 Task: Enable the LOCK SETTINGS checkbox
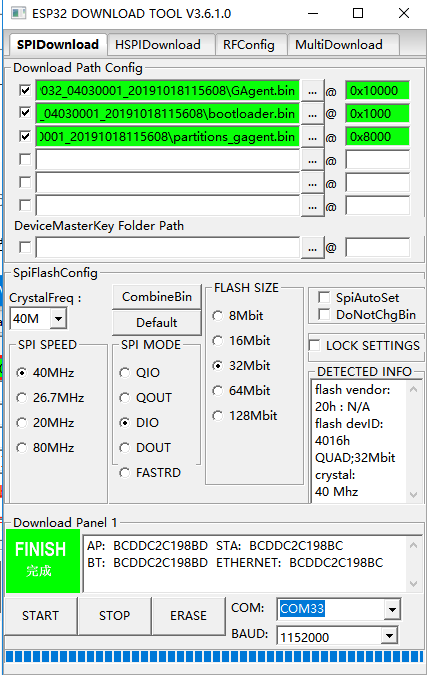point(315,345)
